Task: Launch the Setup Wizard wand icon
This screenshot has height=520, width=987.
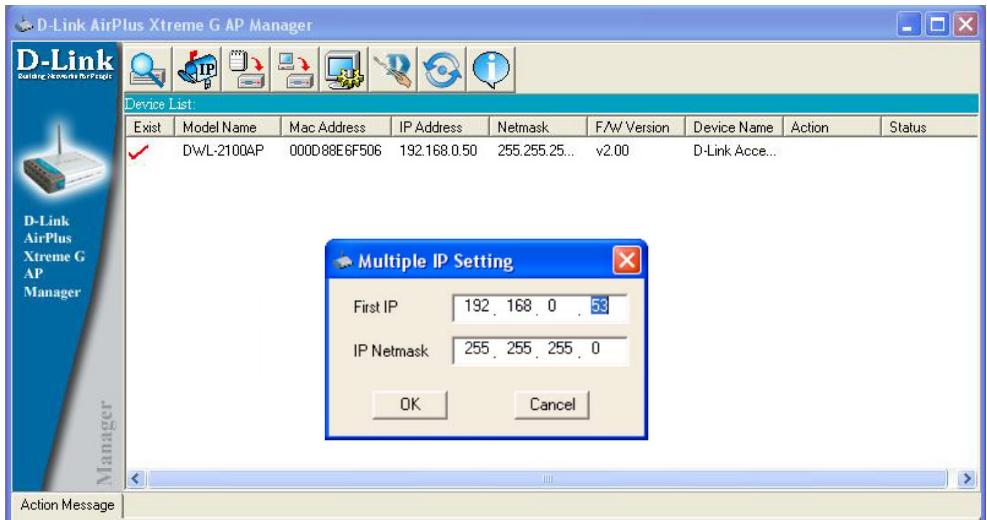Action: click(x=393, y=69)
